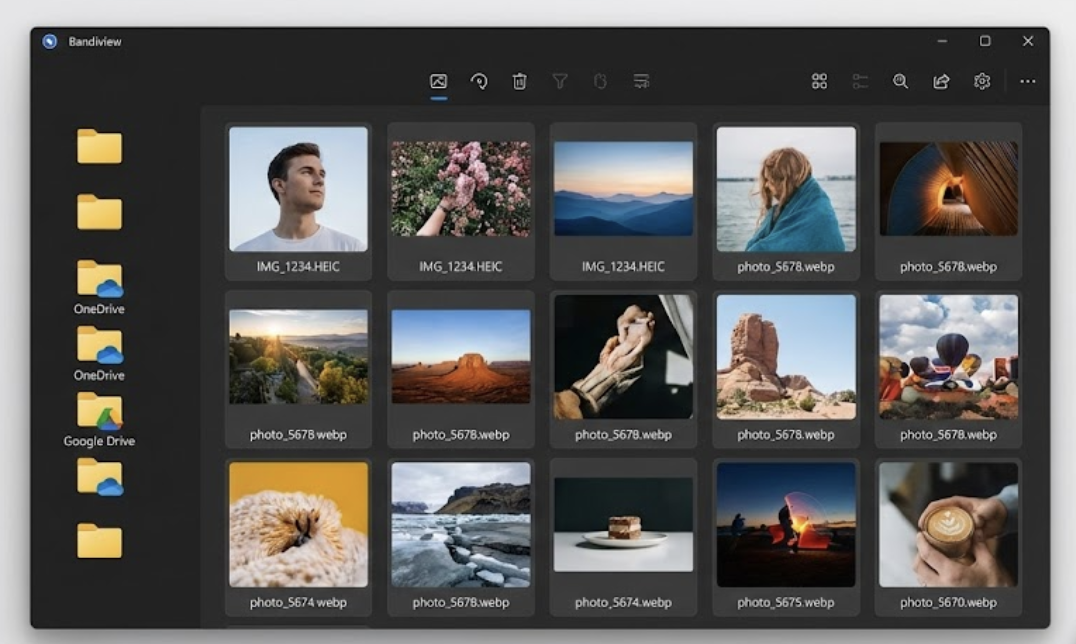Click the sort lines icon in the toolbar
The image size is (1076, 644).
point(641,82)
